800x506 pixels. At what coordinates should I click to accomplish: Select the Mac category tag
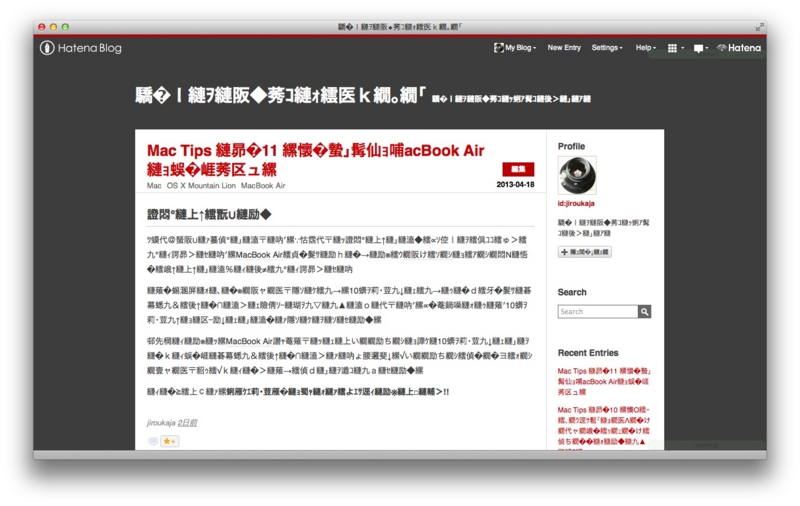click(154, 186)
